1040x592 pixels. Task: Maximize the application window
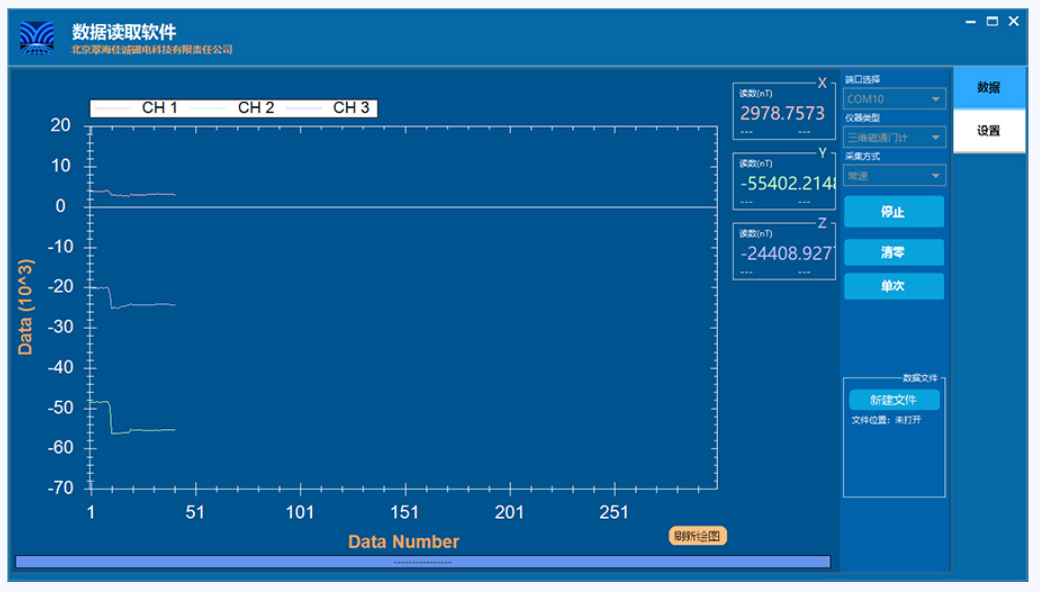pos(992,21)
